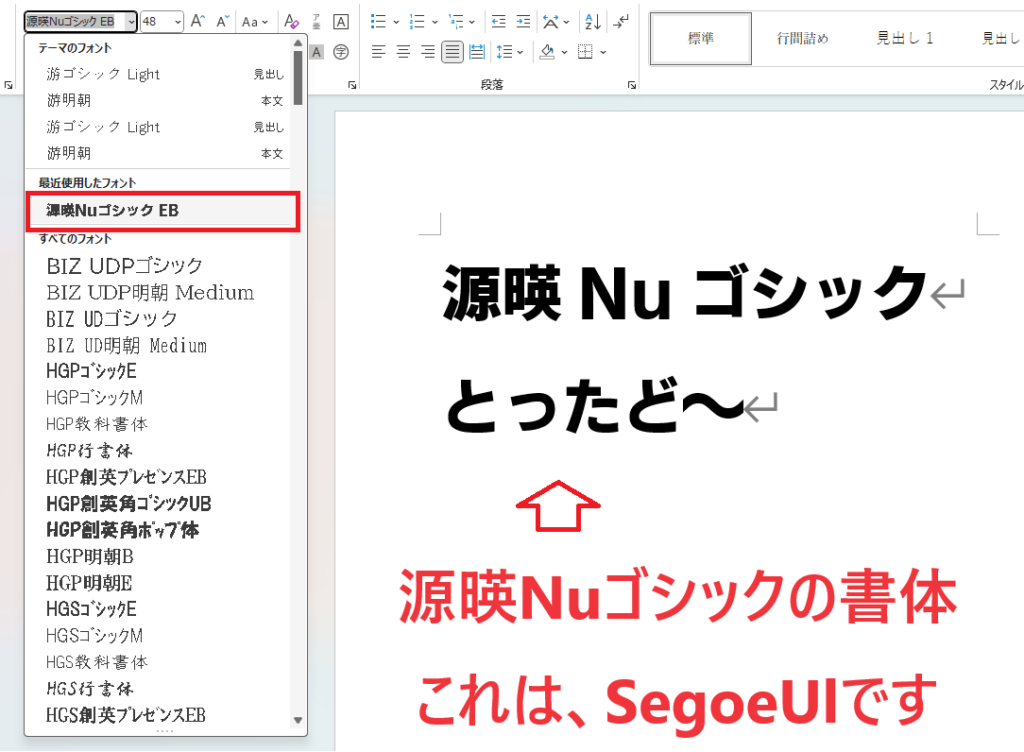Open the line spacing dropdown
The width and height of the screenshot is (1024, 752).
(519, 52)
